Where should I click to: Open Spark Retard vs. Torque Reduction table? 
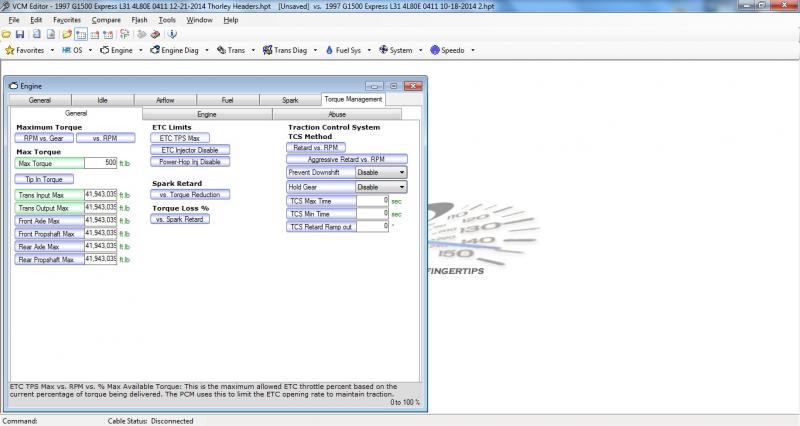[190, 194]
